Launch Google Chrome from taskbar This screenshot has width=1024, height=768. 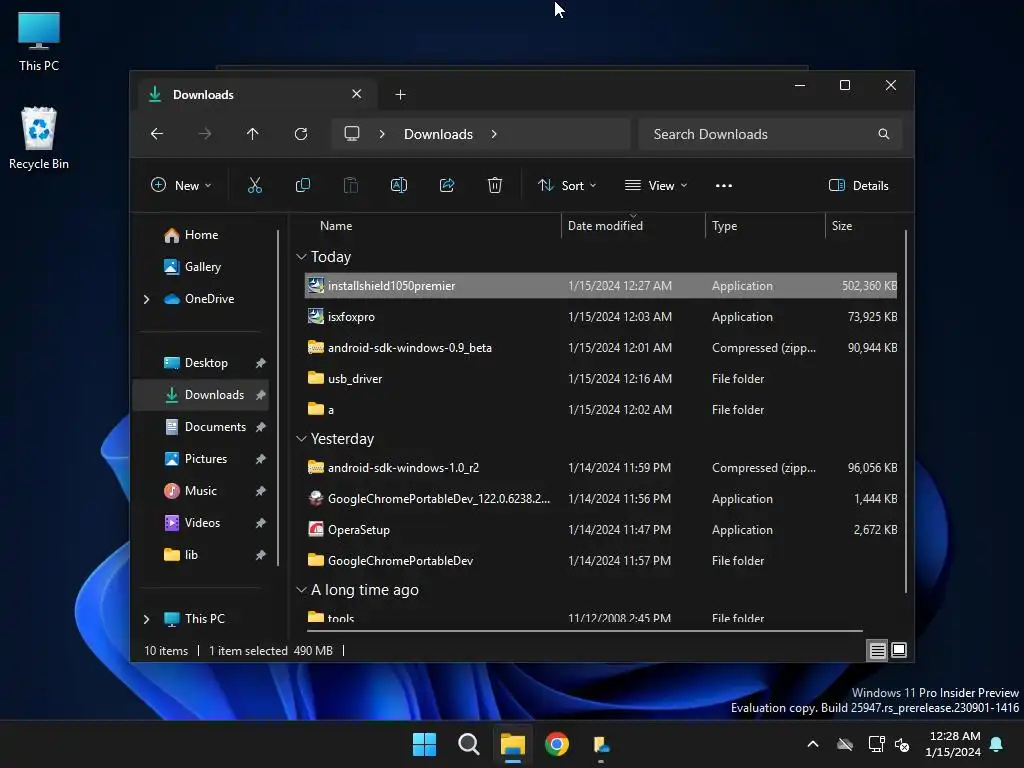(557, 744)
